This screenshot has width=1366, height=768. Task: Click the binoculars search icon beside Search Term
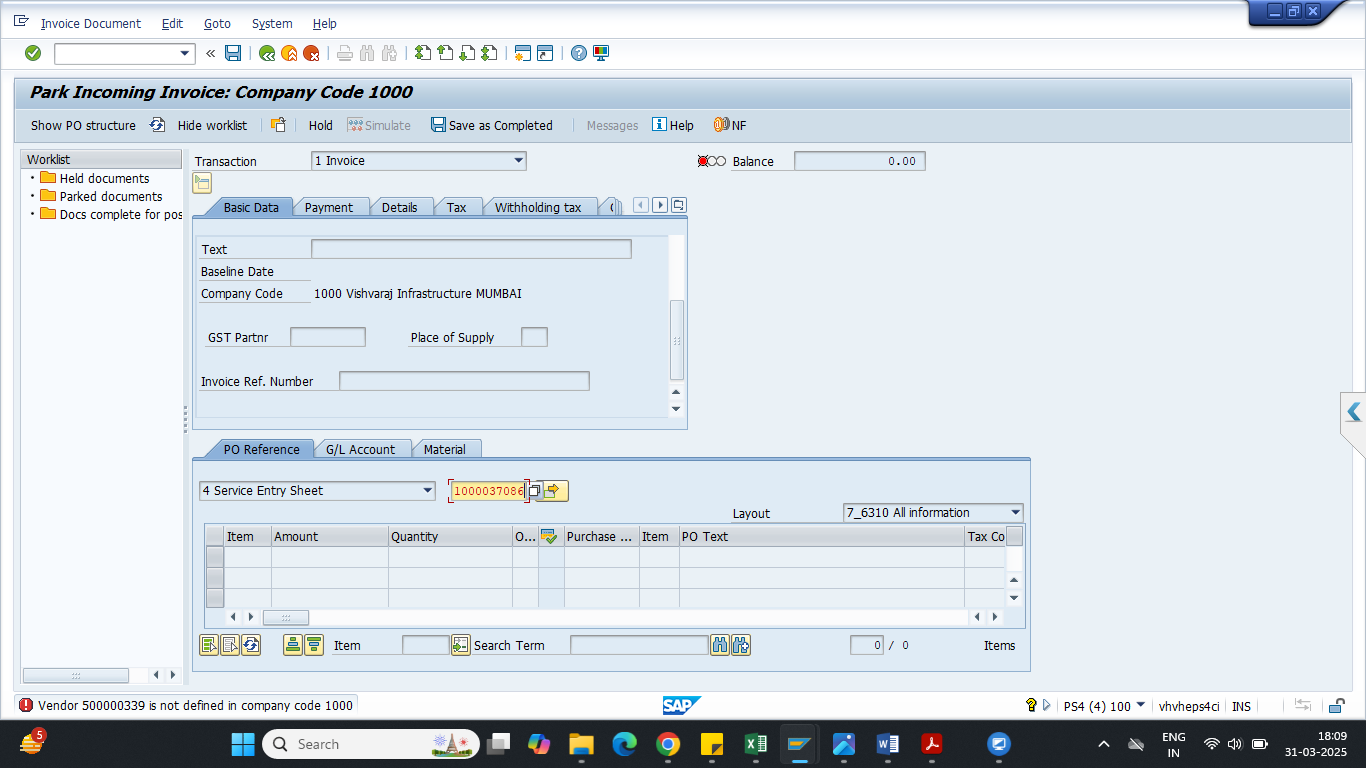pyautogui.click(x=720, y=645)
